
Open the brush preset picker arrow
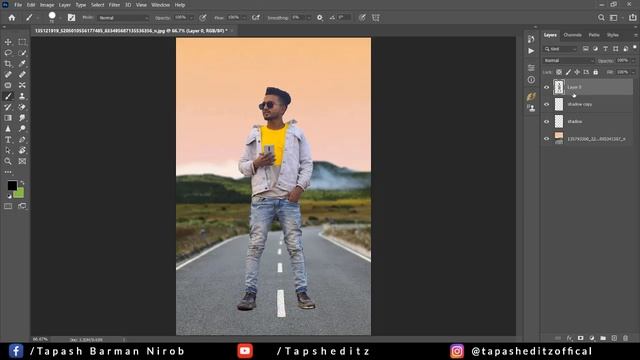pos(60,18)
